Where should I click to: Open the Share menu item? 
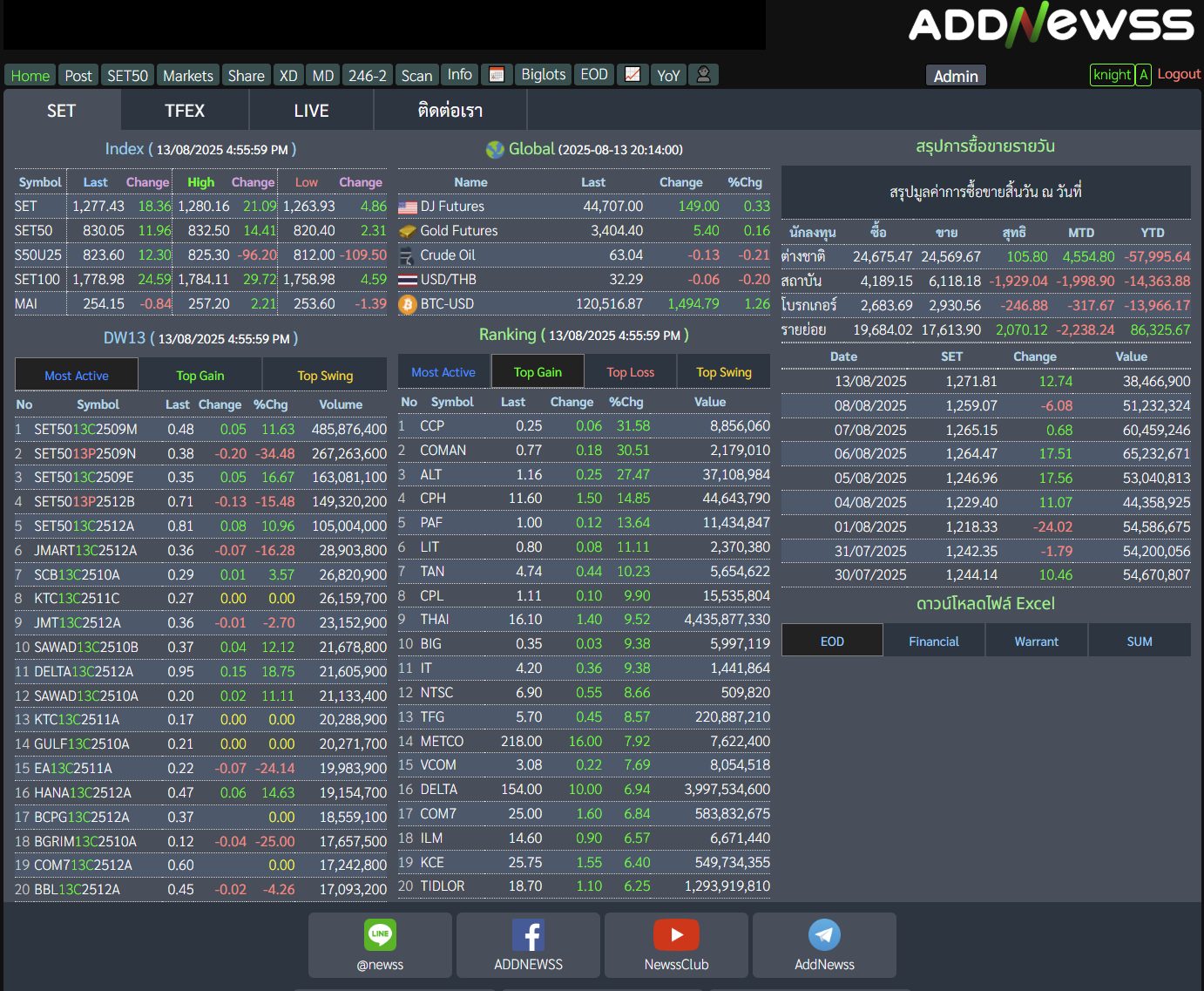click(x=247, y=76)
